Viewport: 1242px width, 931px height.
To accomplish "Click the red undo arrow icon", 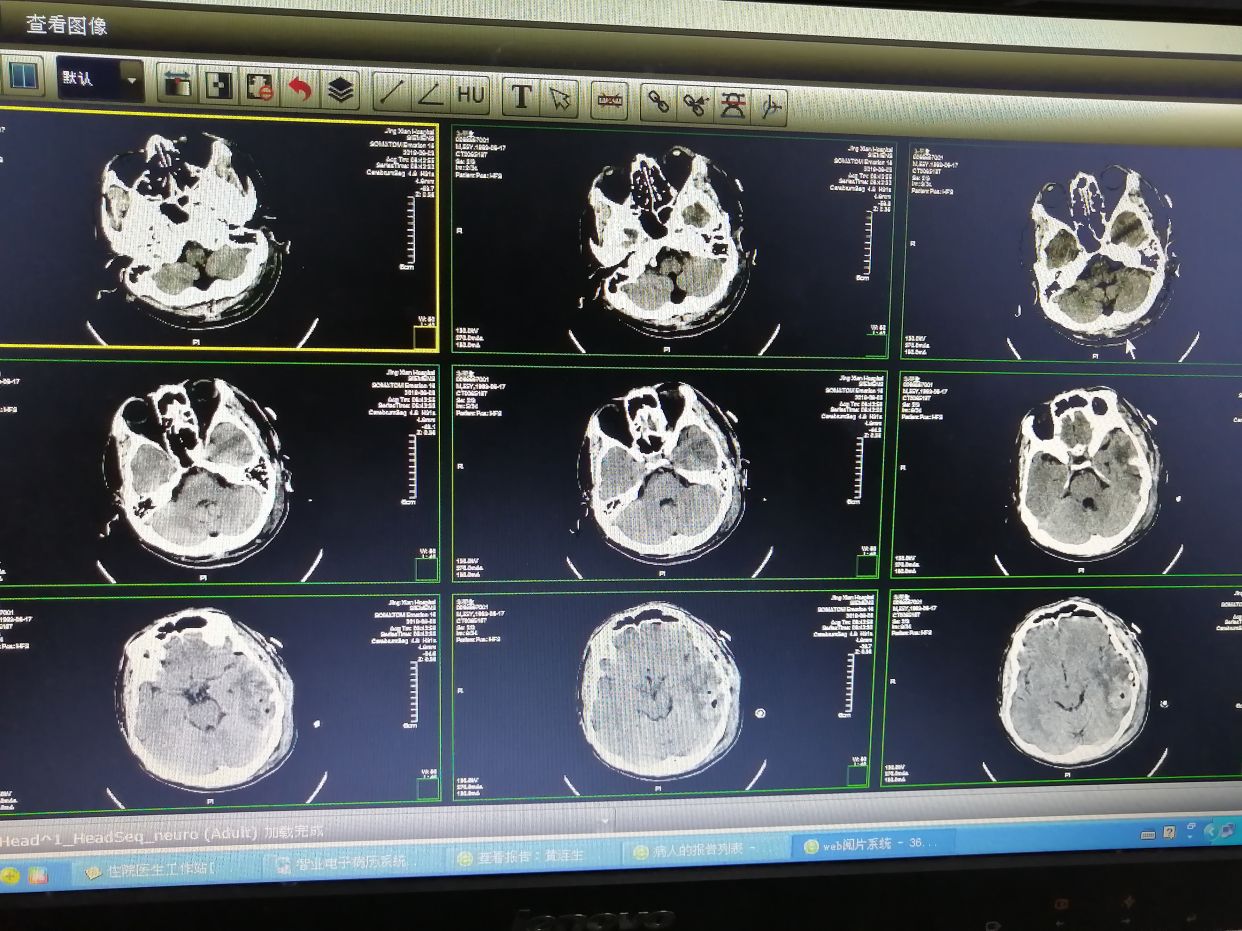I will (299, 89).
